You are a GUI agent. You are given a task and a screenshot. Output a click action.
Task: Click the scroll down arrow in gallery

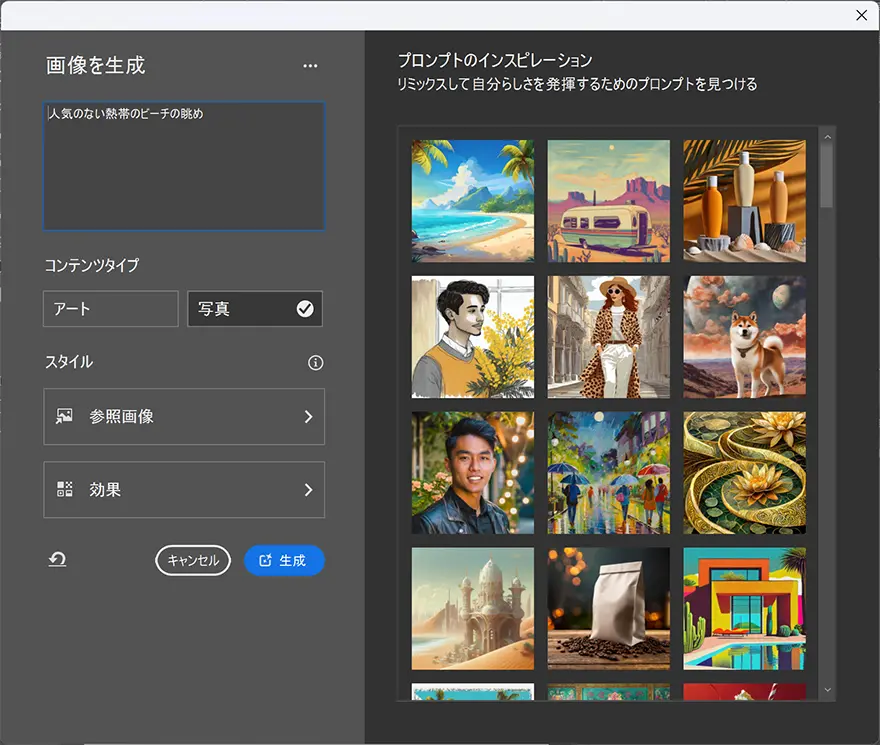click(x=827, y=690)
